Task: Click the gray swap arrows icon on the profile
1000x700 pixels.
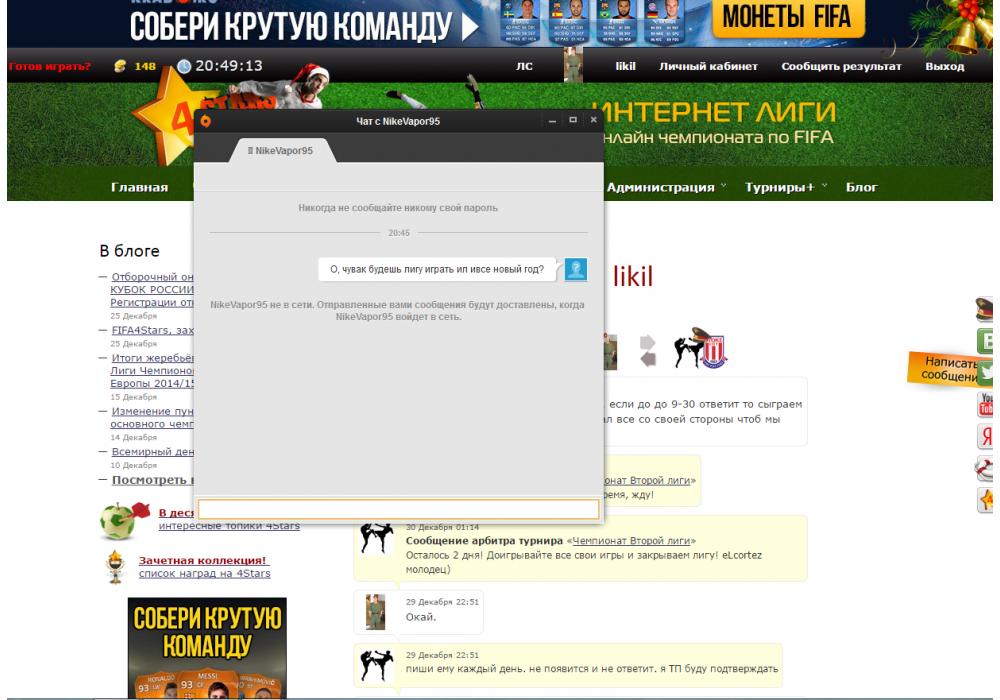Action: click(647, 351)
